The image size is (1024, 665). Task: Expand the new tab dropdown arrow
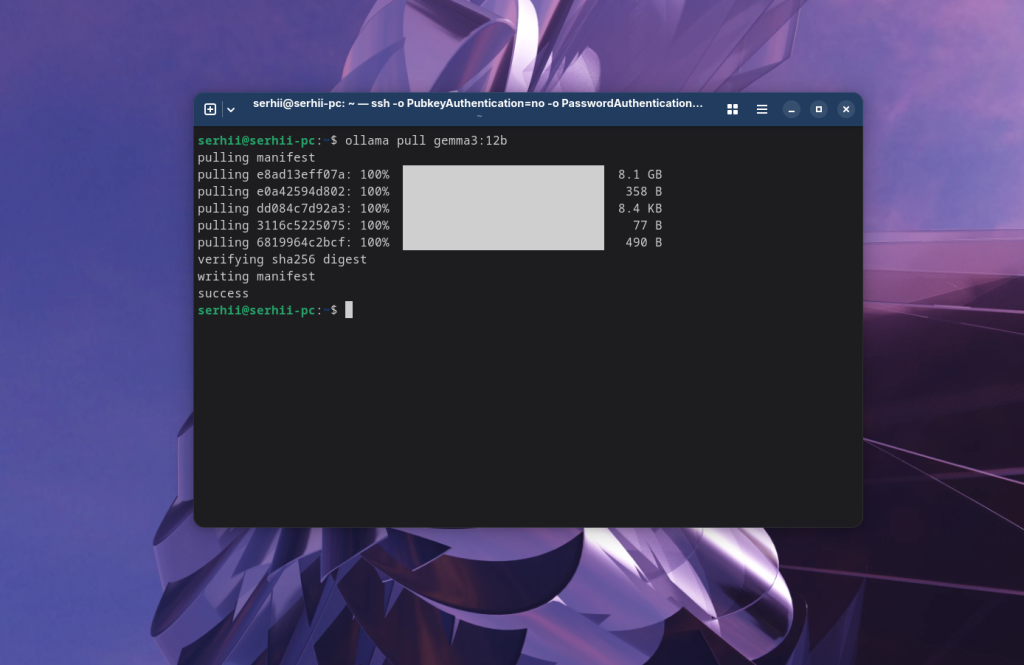pos(231,110)
